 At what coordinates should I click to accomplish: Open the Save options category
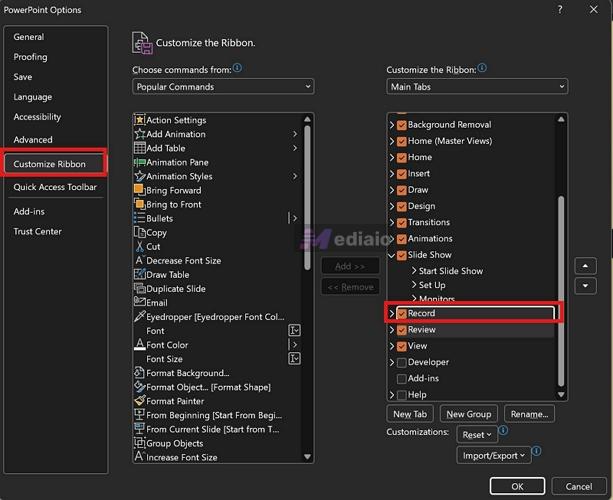pyautogui.click(x=23, y=77)
